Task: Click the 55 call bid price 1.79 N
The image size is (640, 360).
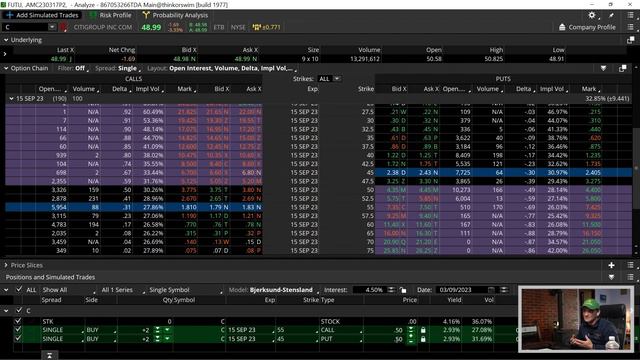Action: click(x=219, y=207)
